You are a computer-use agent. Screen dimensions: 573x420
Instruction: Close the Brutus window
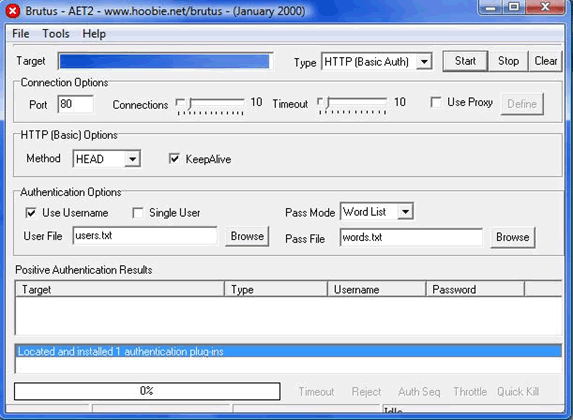545,7
